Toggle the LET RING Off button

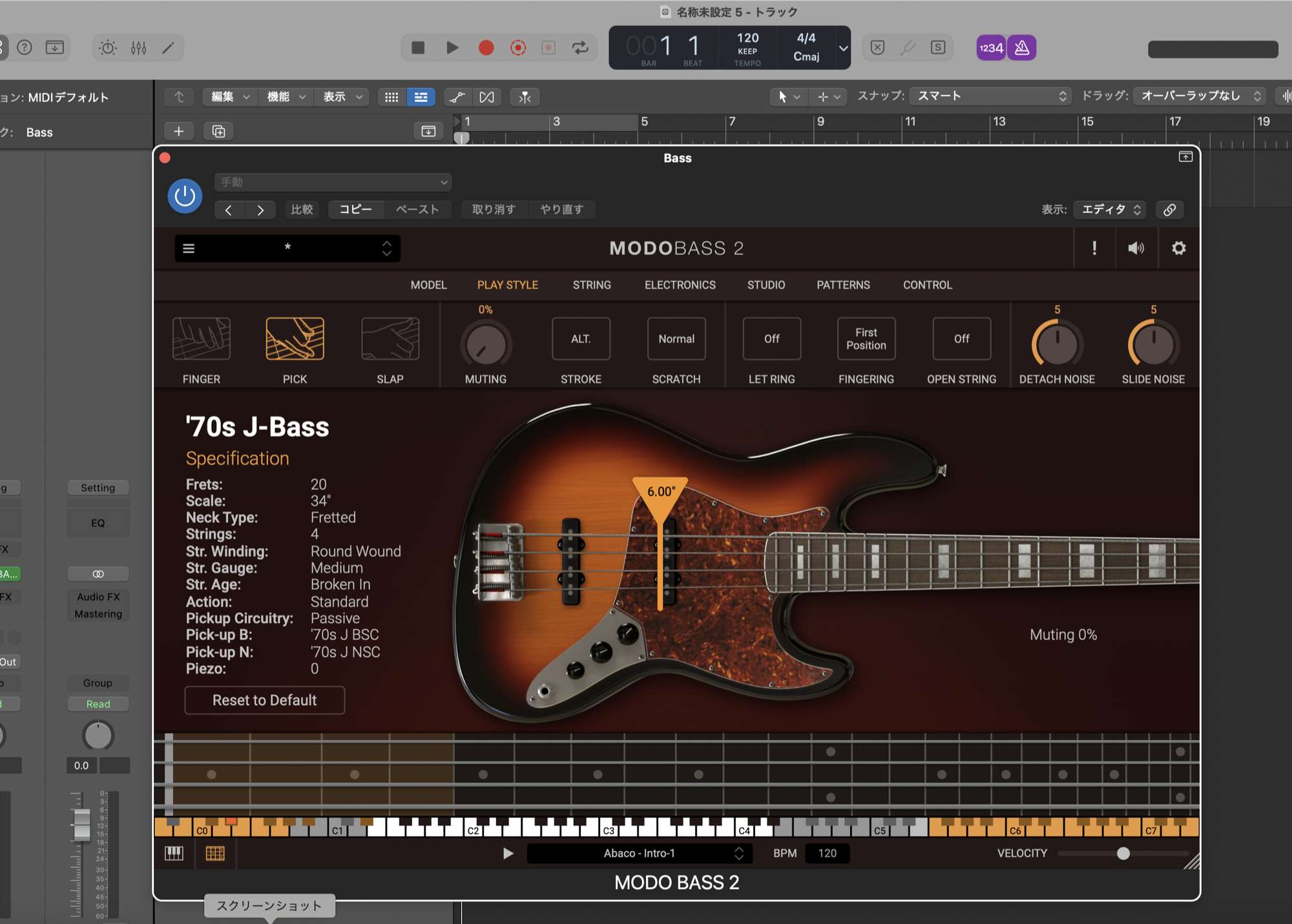coord(772,338)
